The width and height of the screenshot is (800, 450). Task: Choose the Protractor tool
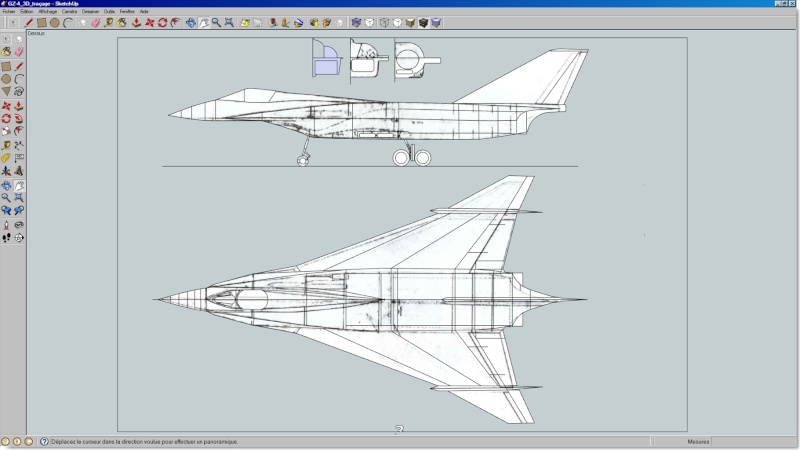click(6, 158)
